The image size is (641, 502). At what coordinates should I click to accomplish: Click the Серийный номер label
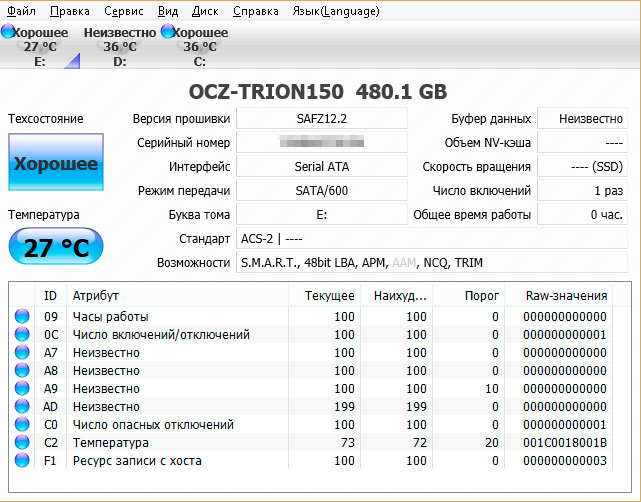pyautogui.click(x=183, y=143)
